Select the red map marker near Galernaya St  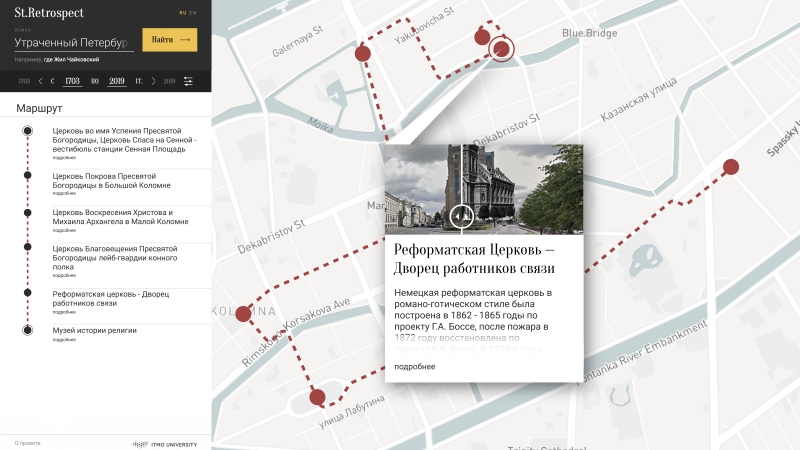363,53
